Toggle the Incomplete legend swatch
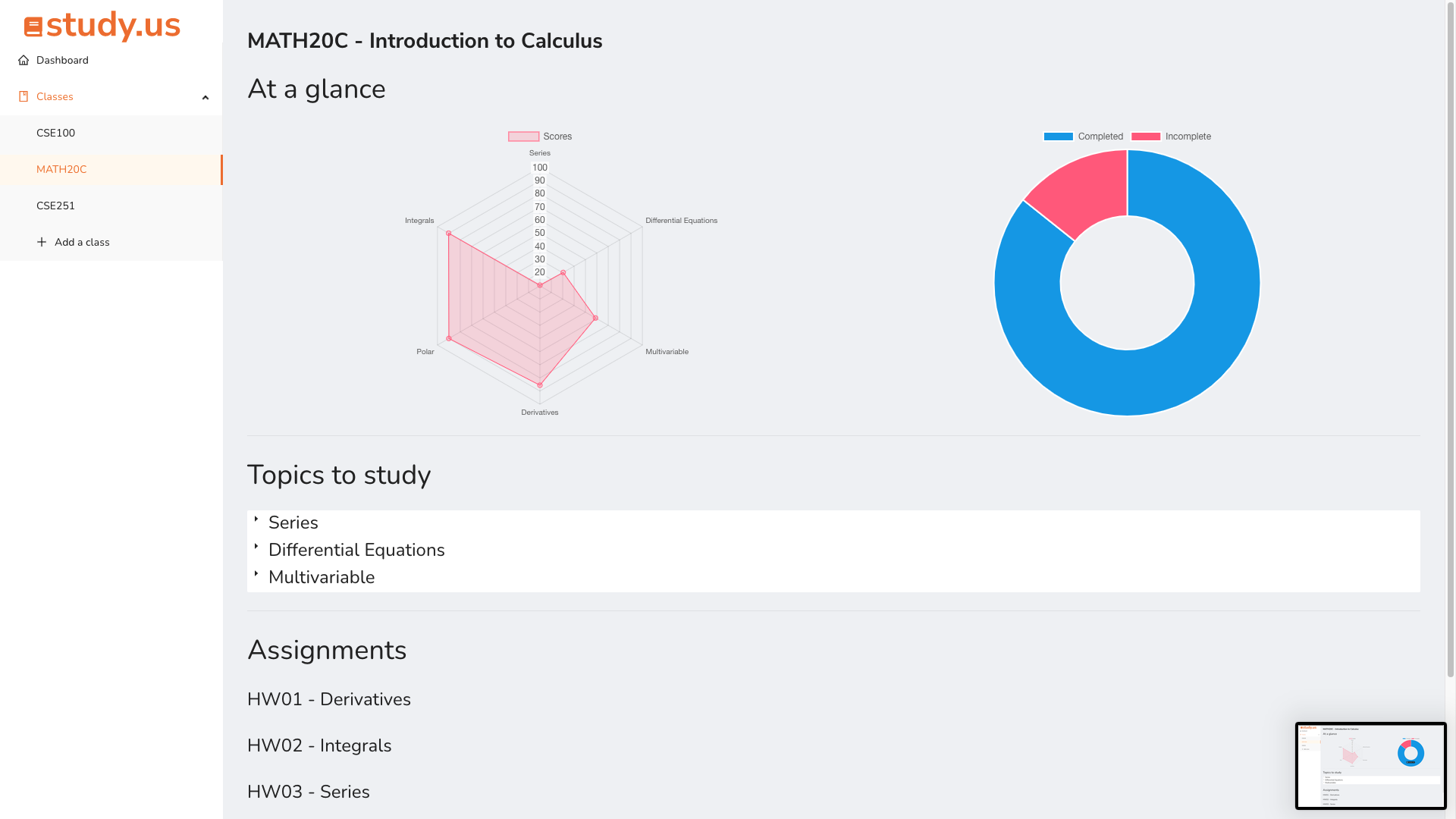Image resolution: width=1456 pixels, height=819 pixels. 1145,136
